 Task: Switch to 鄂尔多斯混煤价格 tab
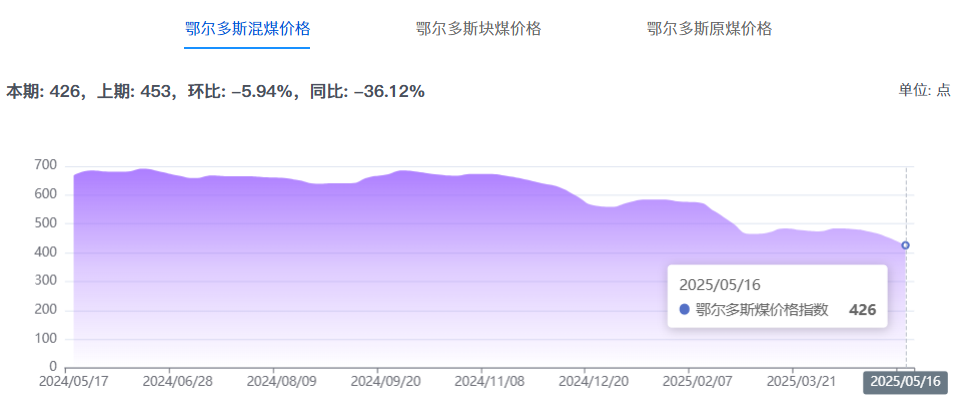coord(247,29)
